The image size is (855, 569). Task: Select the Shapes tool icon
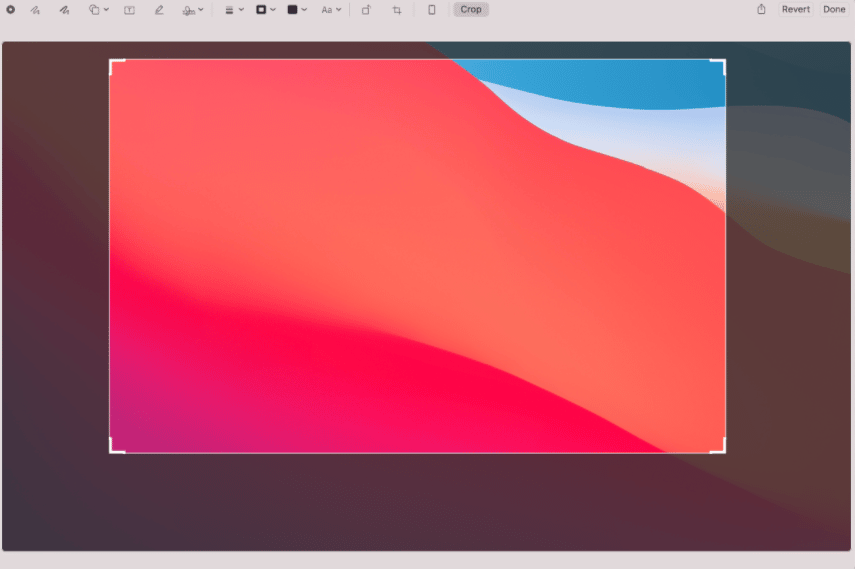(x=94, y=10)
